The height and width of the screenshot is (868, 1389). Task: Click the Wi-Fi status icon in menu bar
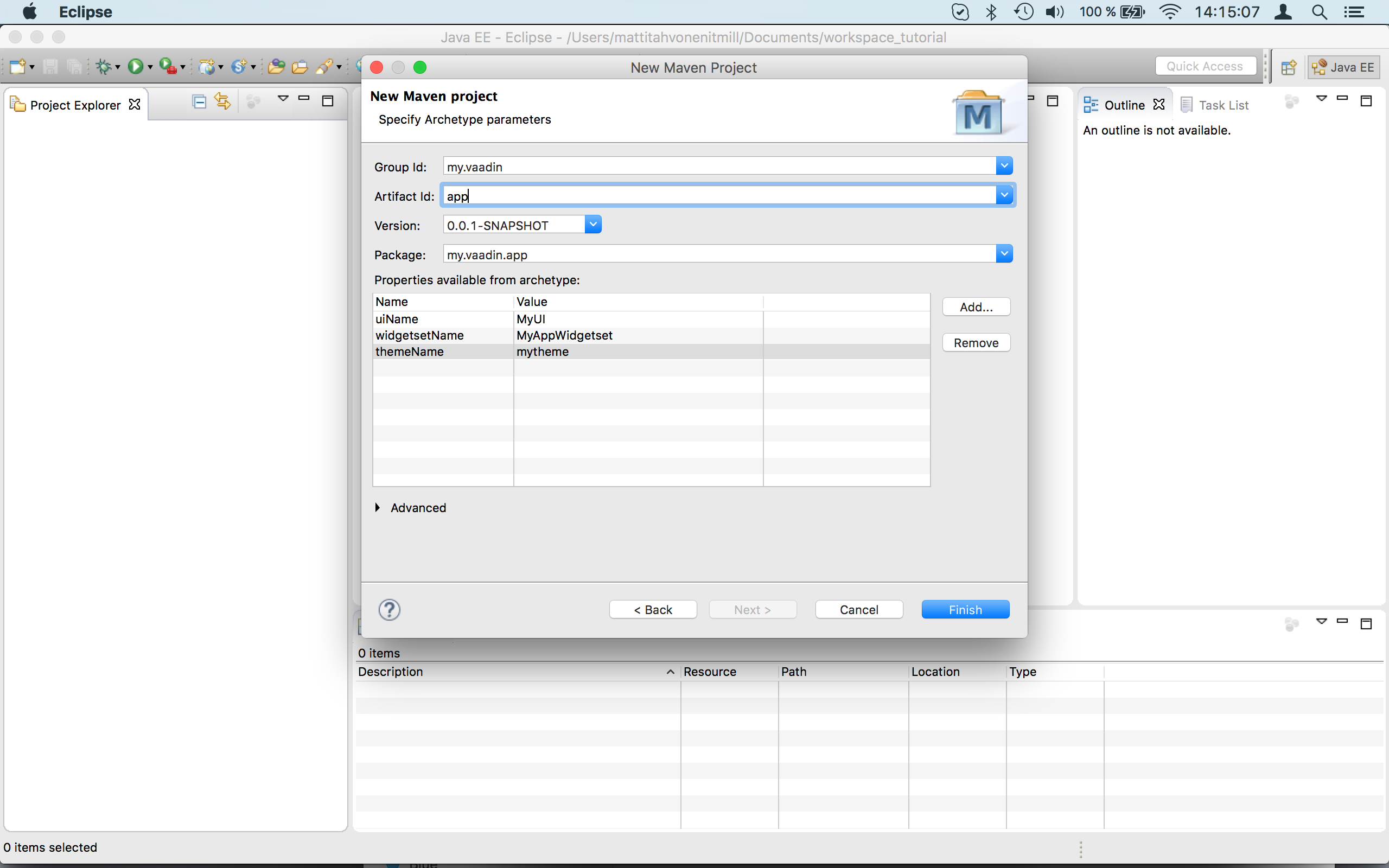tap(1170, 12)
